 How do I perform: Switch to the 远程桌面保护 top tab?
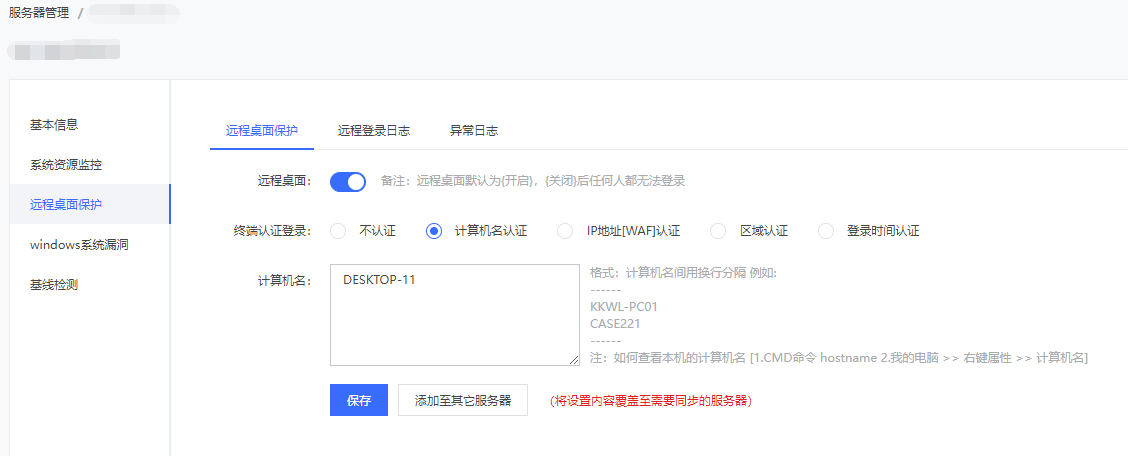(262, 131)
